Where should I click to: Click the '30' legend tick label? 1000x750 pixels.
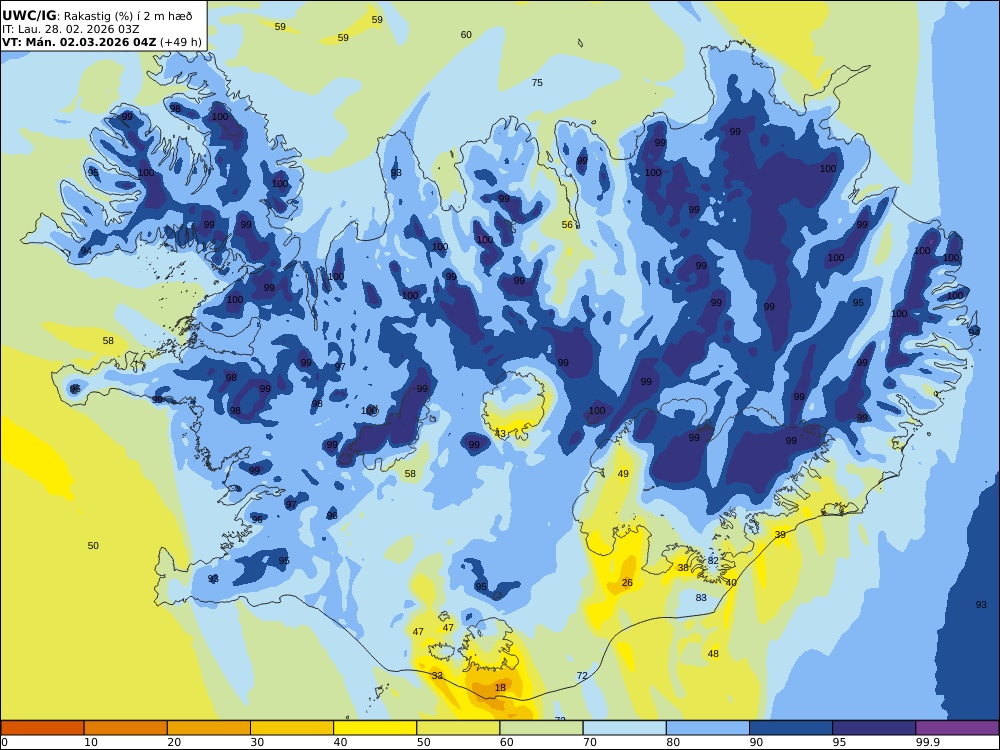click(257, 742)
